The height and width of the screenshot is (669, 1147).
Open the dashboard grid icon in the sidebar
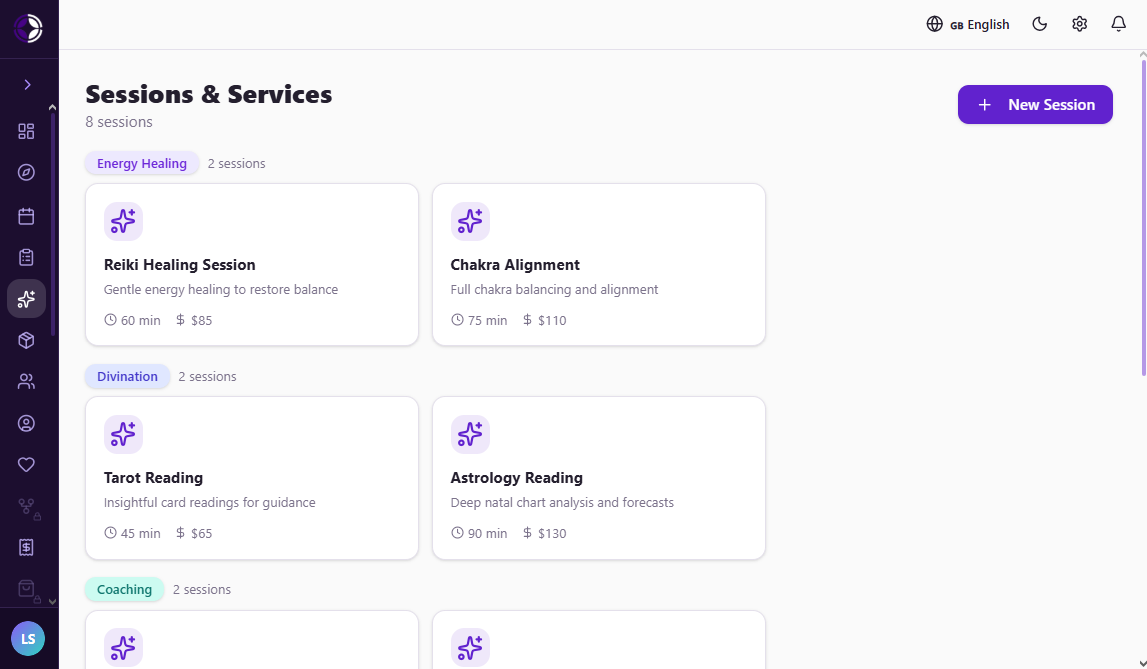click(26, 131)
